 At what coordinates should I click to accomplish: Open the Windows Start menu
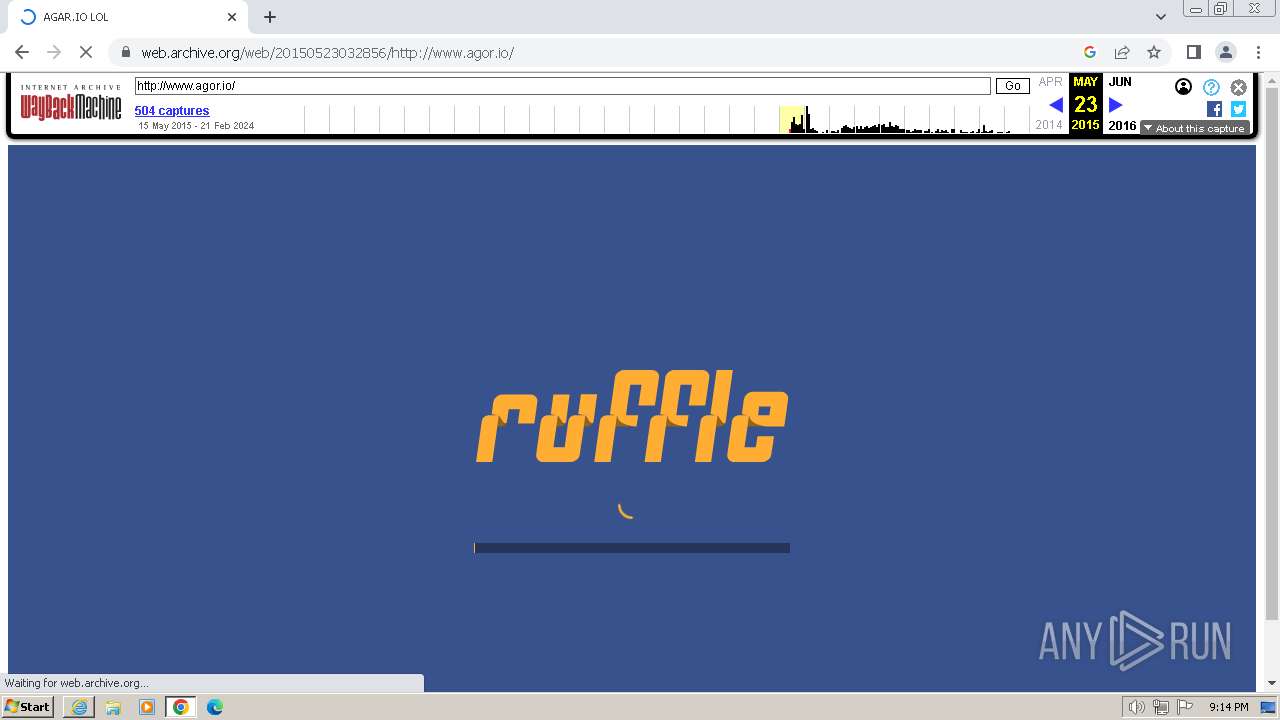click(x=28, y=706)
